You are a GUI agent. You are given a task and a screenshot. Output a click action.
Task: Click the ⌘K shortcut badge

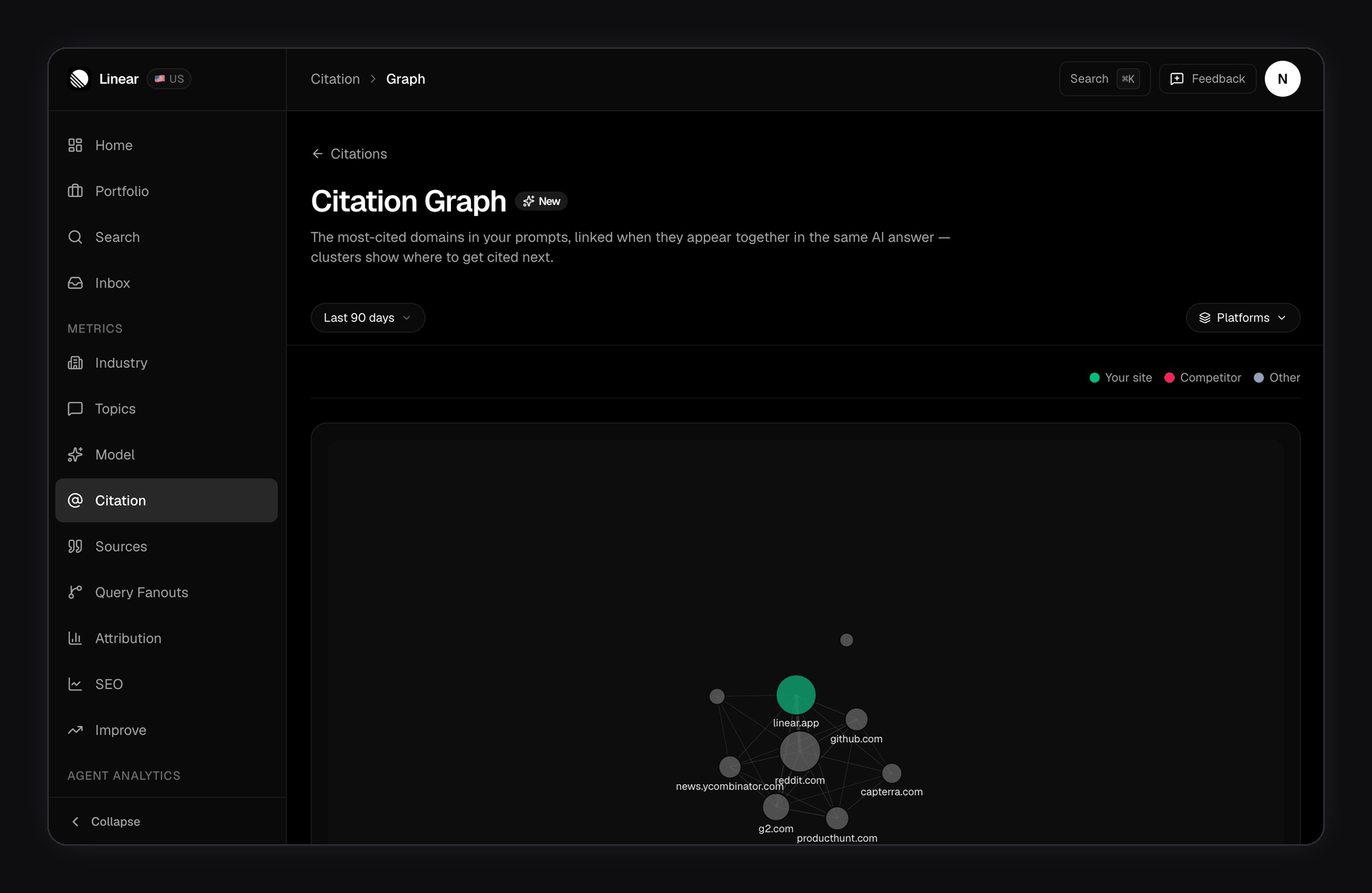tap(1128, 79)
